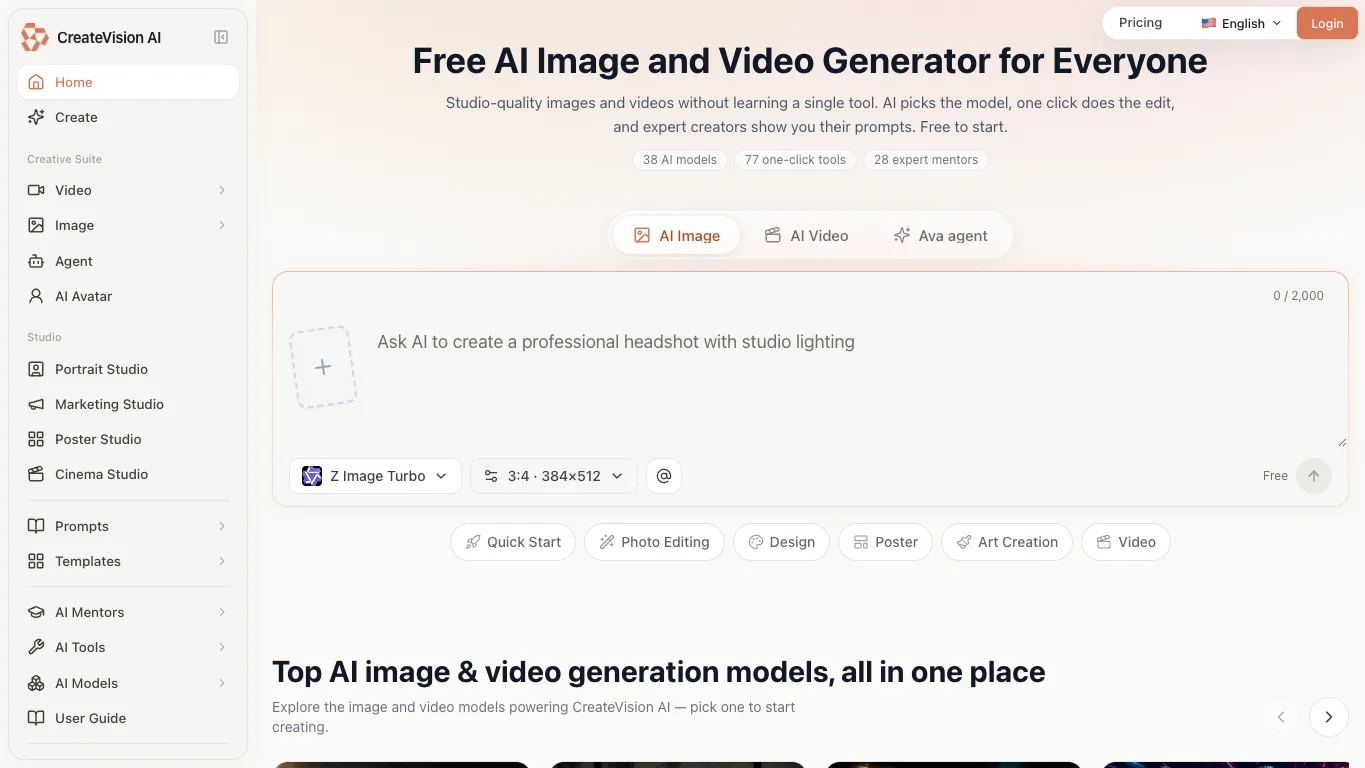Click the aspect ratio sliders icon

tap(491, 476)
